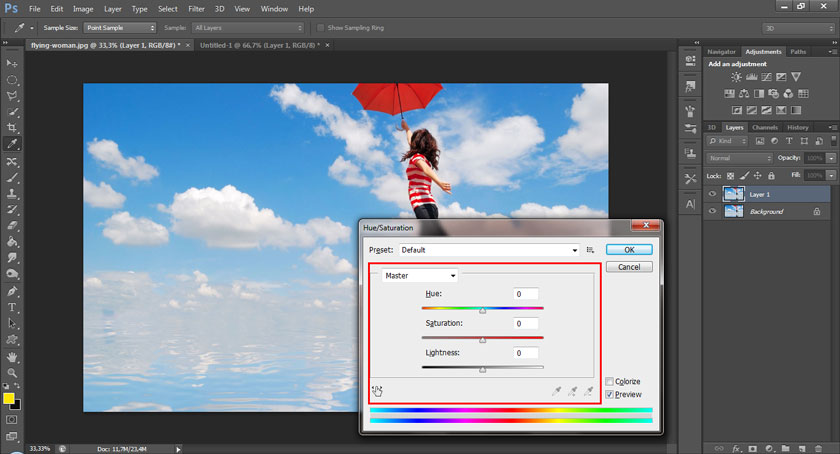Image resolution: width=840 pixels, height=454 pixels.
Task: Select the Path Selection tool
Action: click(12, 324)
